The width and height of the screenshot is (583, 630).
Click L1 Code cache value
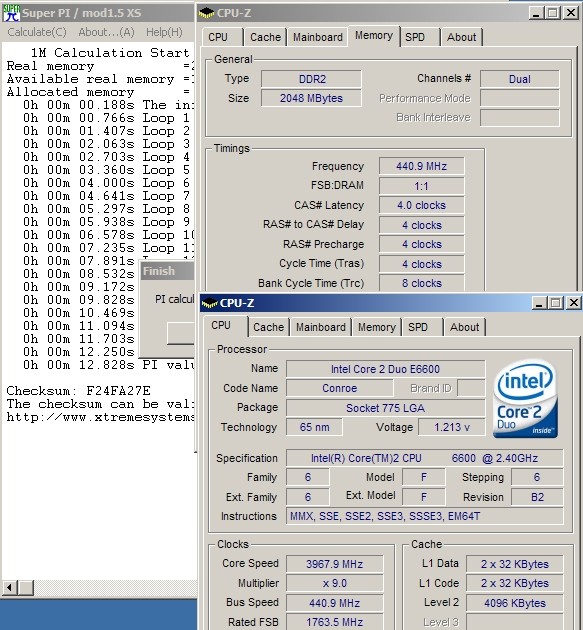[514, 583]
